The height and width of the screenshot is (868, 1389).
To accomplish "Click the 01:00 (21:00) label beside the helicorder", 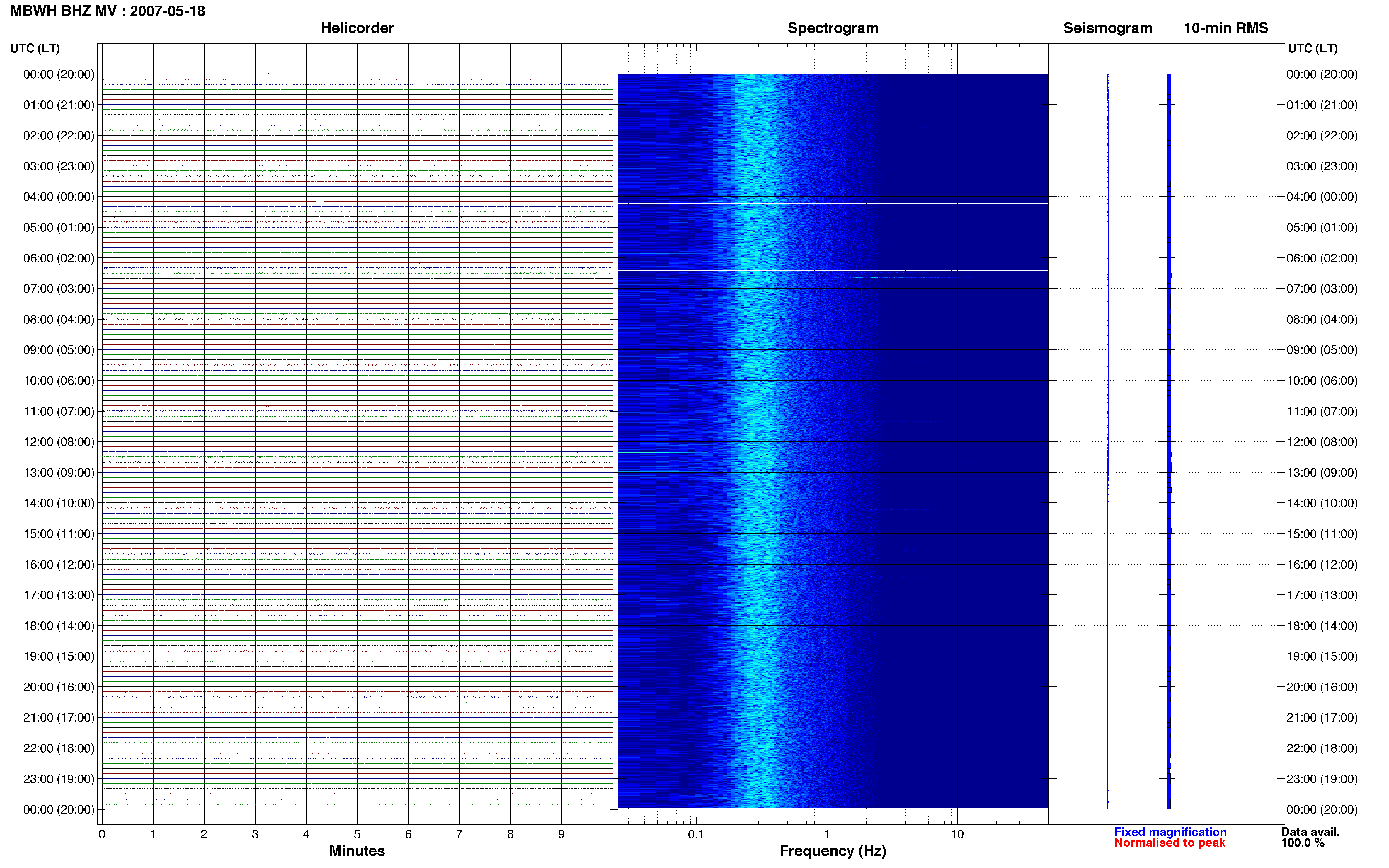I will click(x=59, y=105).
